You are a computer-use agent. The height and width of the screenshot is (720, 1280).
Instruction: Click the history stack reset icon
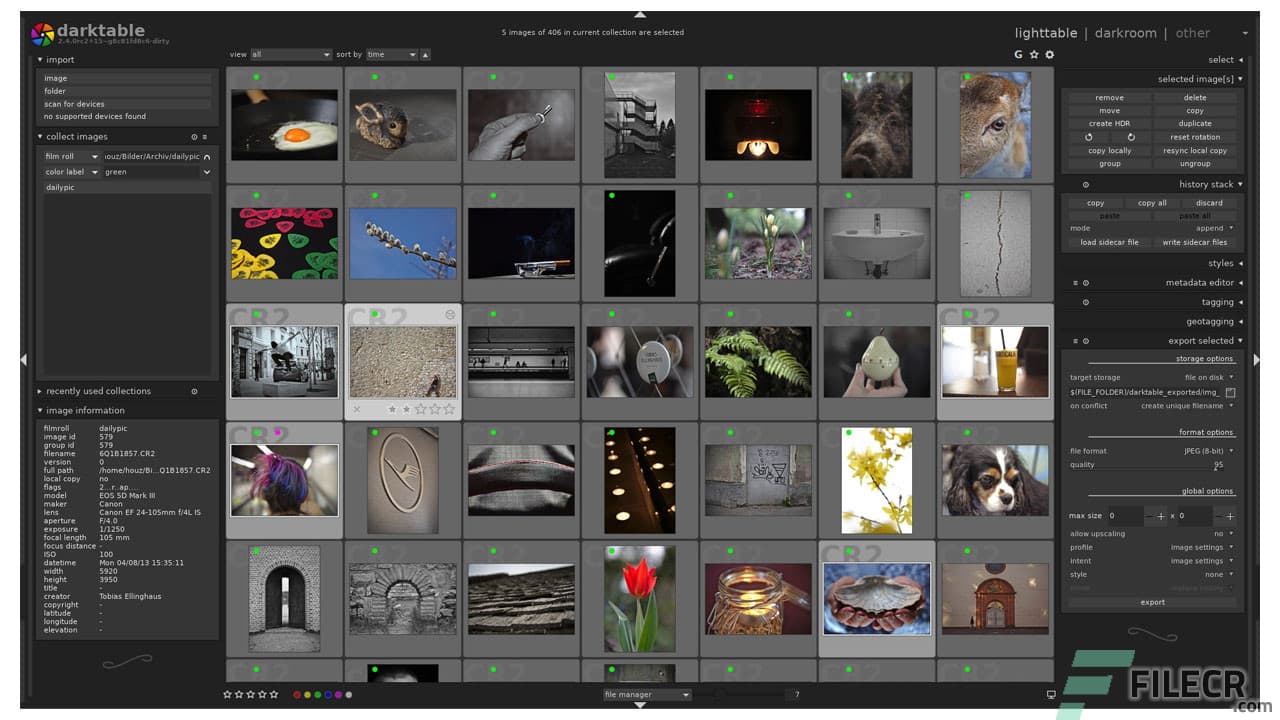(x=1085, y=185)
